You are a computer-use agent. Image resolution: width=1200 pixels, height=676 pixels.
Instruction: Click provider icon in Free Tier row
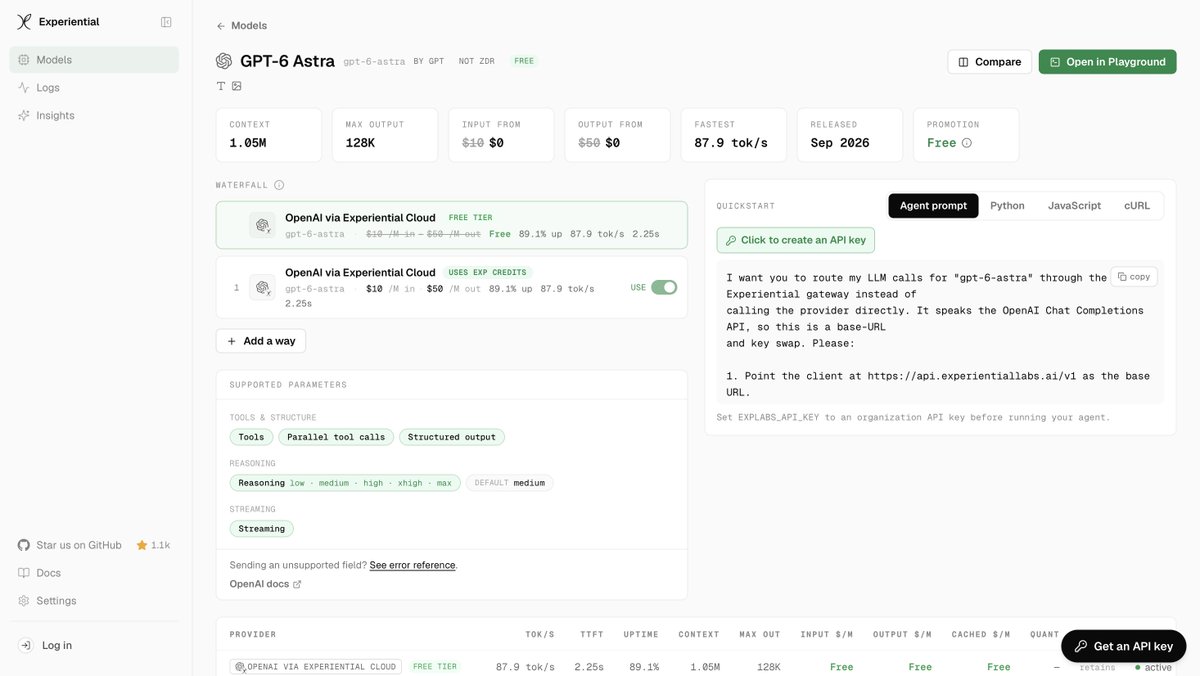pos(262,225)
